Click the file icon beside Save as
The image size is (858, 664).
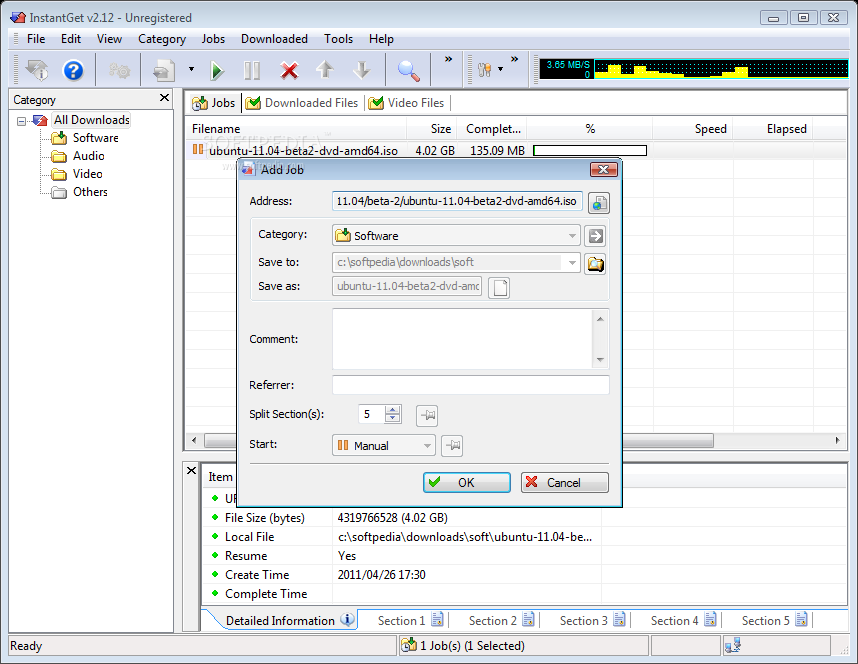click(x=499, y=287)
